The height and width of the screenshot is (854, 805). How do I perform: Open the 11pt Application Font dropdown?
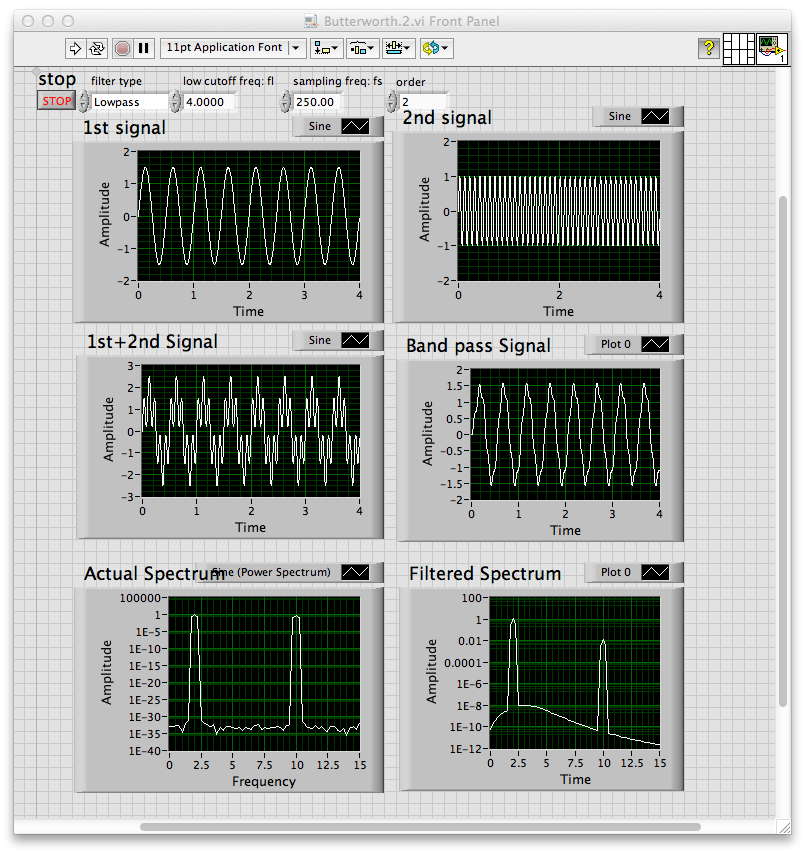[233, 48]
